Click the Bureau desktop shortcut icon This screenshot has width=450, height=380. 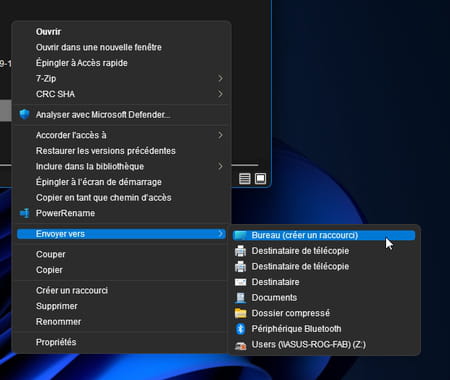(x=240, y=235)
